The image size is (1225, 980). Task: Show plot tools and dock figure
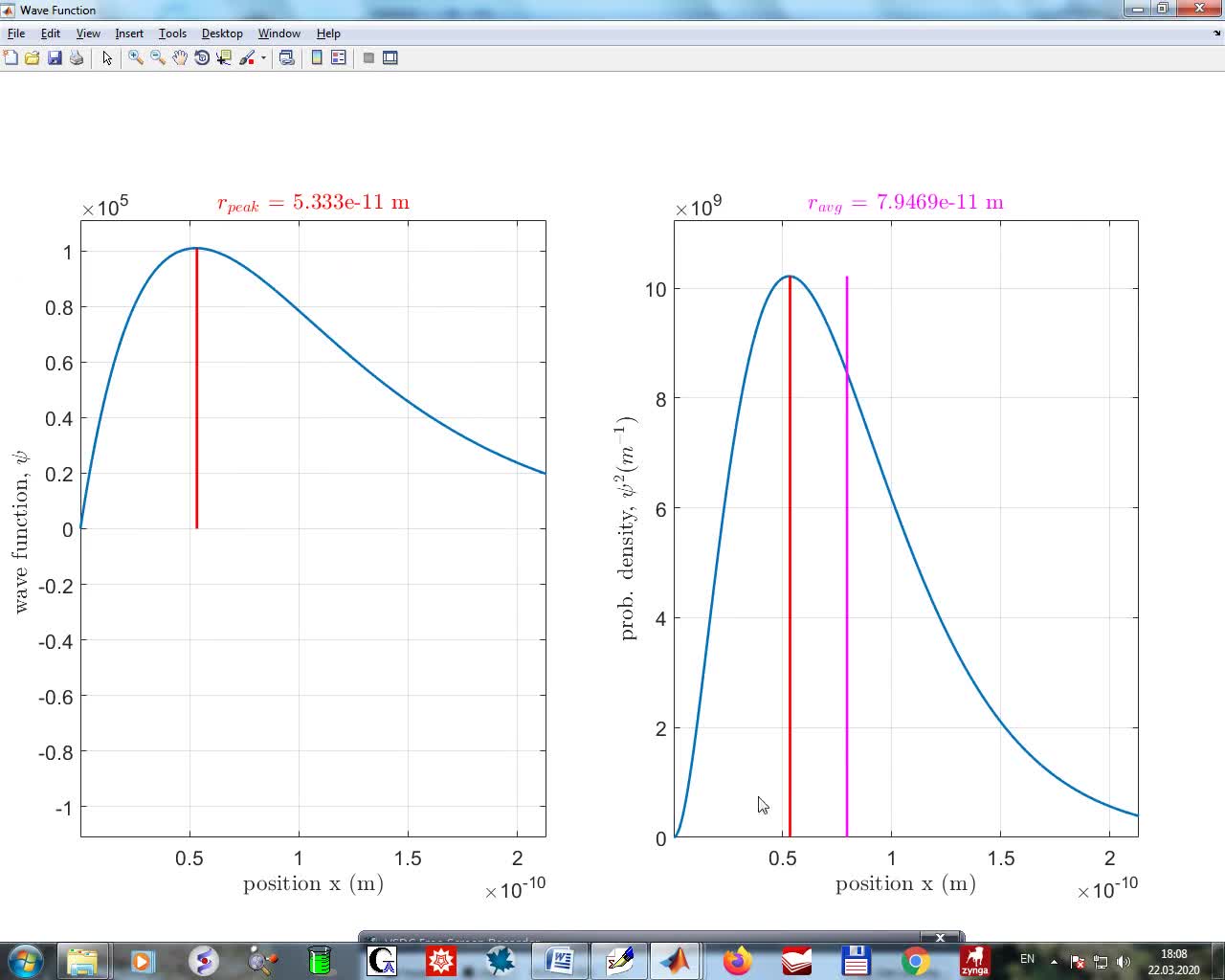point(390,57)
